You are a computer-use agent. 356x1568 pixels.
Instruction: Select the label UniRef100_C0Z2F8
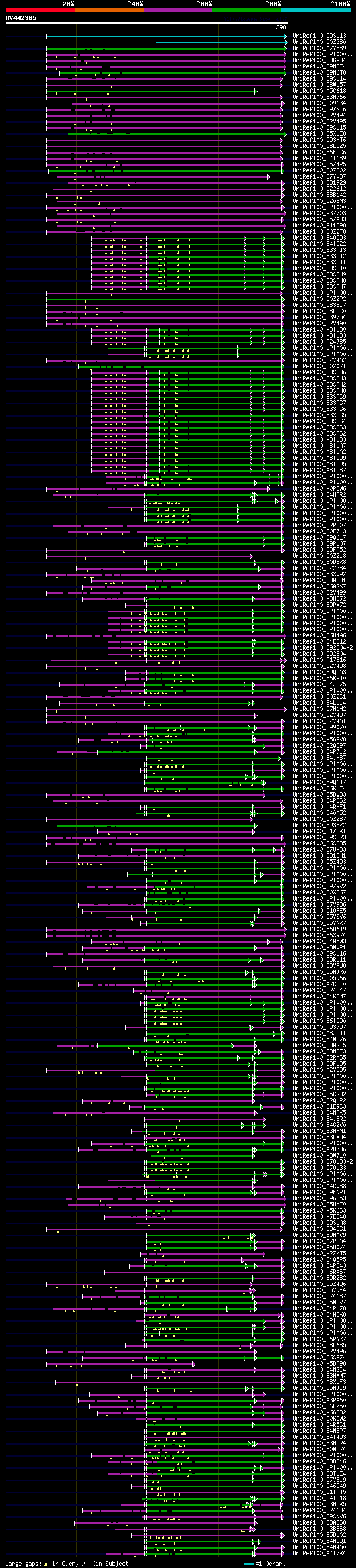[319, 232]
